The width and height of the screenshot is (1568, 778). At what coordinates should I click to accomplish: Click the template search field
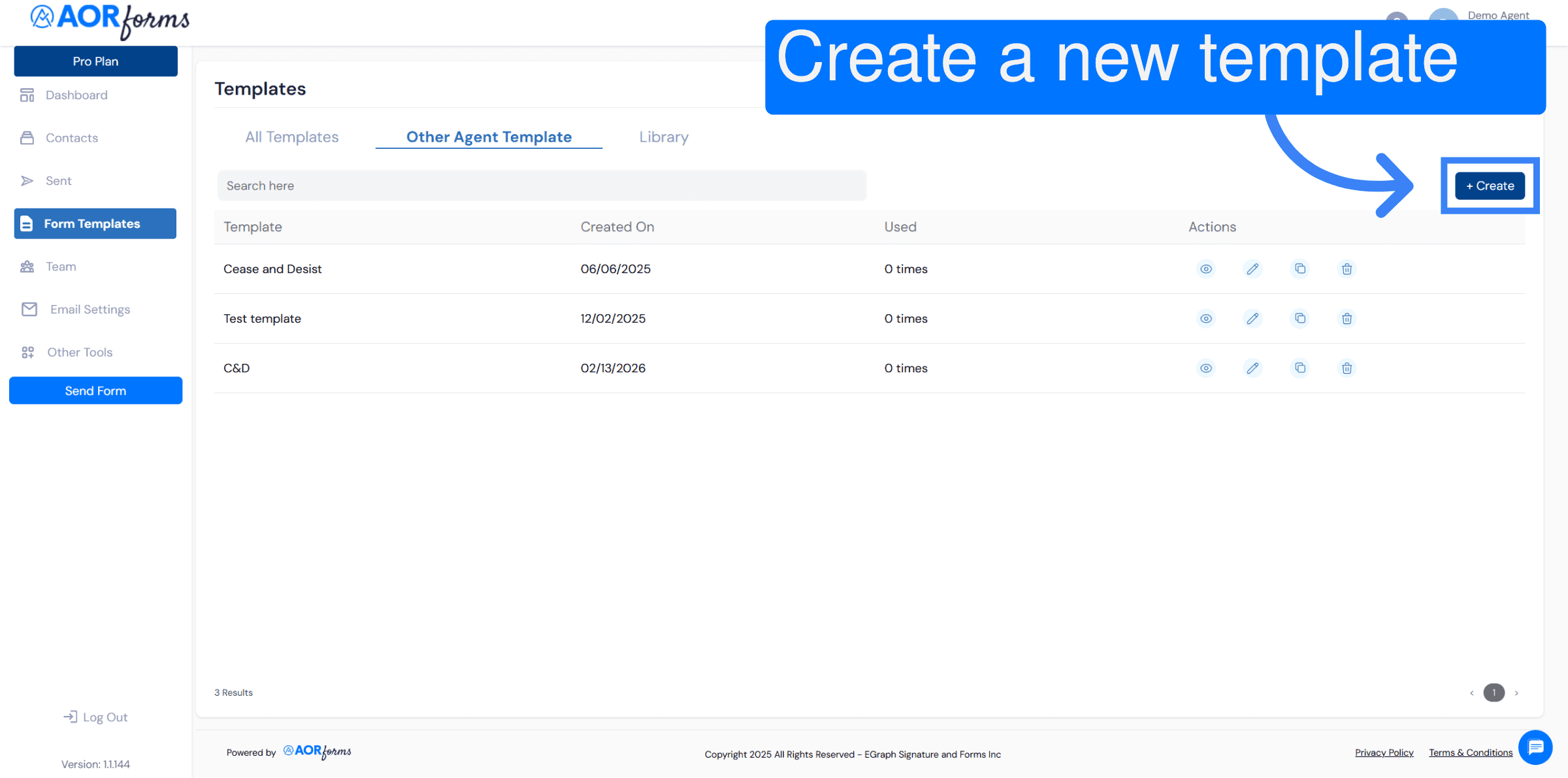[x=541, y=186]
